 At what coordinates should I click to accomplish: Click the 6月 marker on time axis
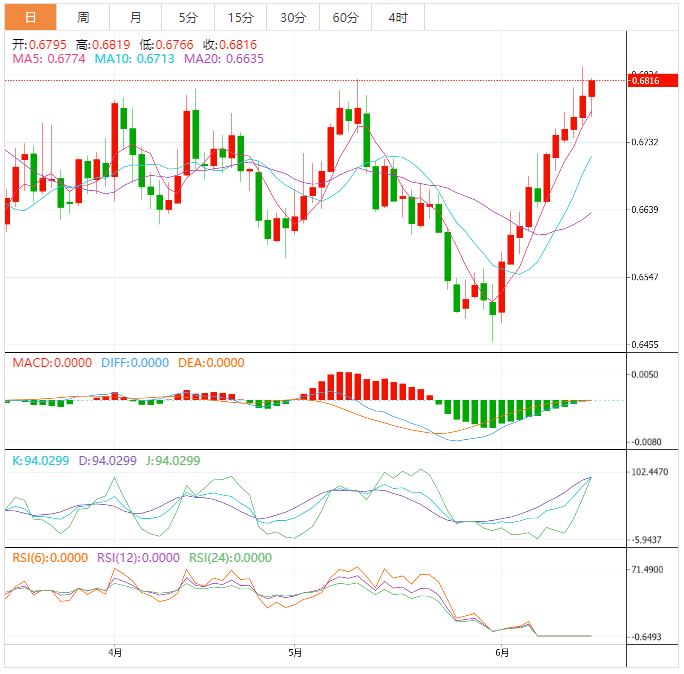[x=502, y=654]
